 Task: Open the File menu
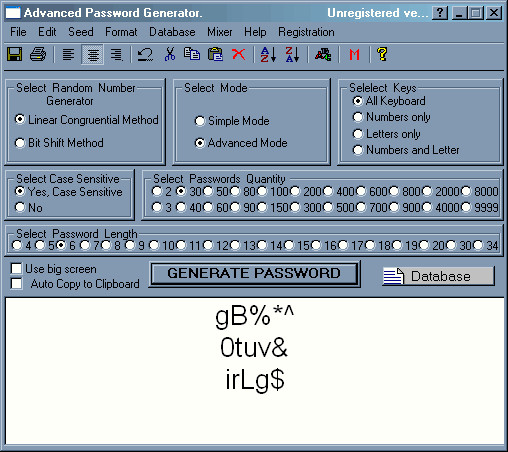(18, 32)
